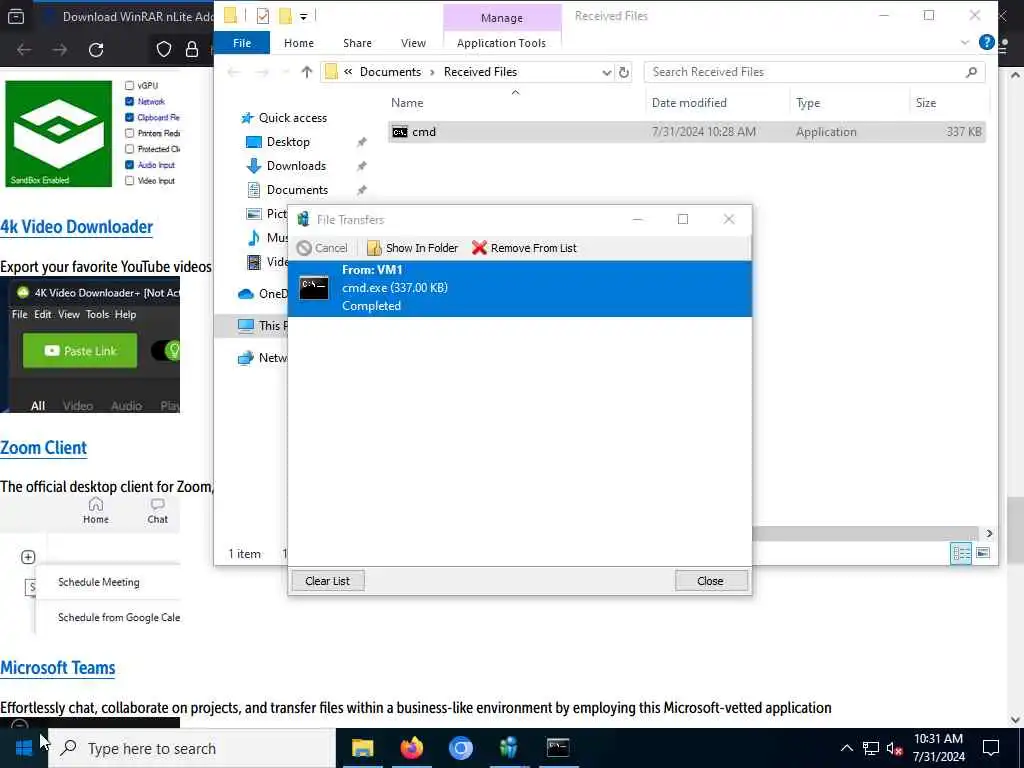The image size is (1024, 768).
Task: Click the SandBox Enabled thumbnail
Action: pyautogui.click(x=59, y=134)
